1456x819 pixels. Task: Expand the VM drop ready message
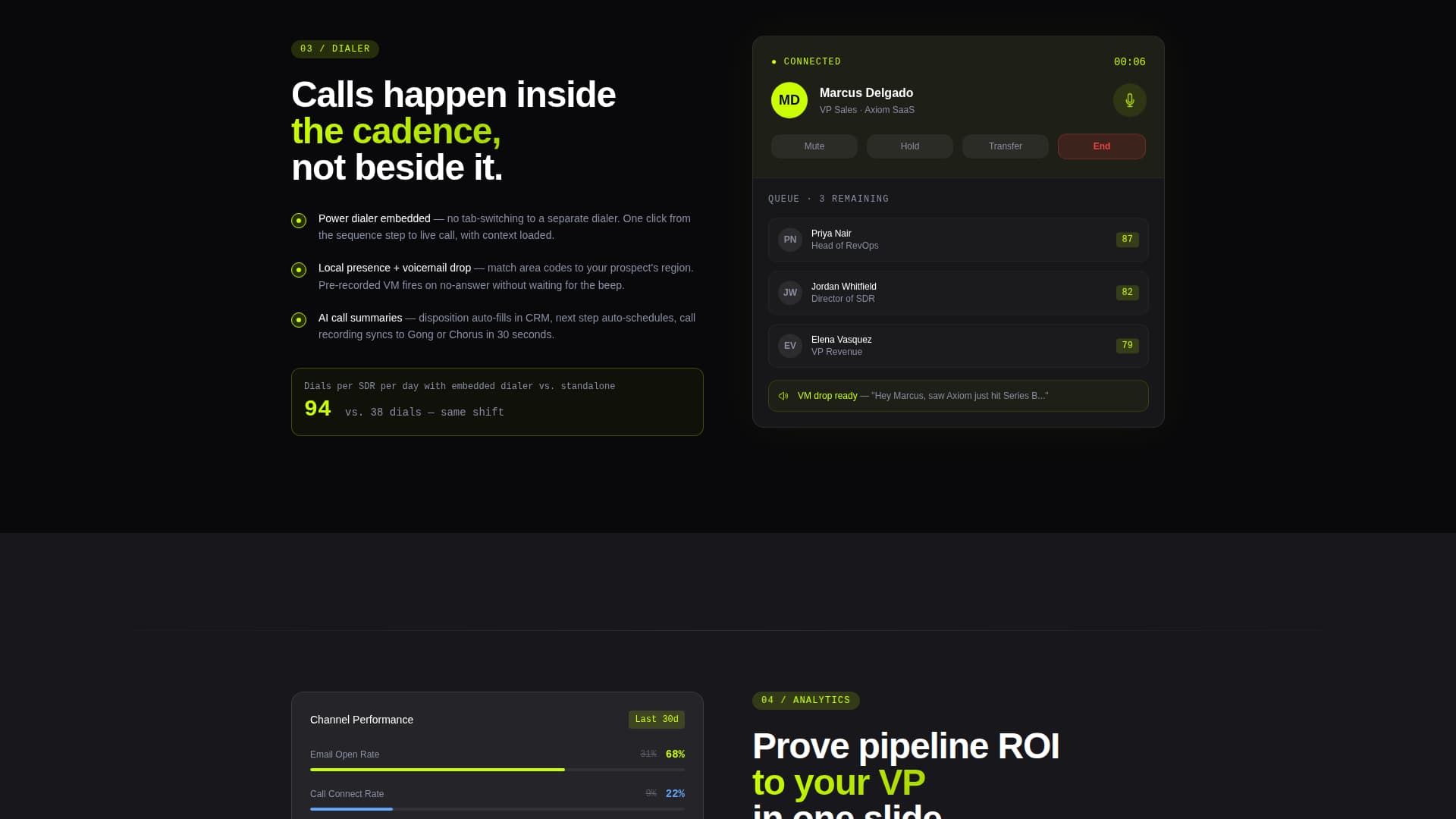(x=957, y=395)
